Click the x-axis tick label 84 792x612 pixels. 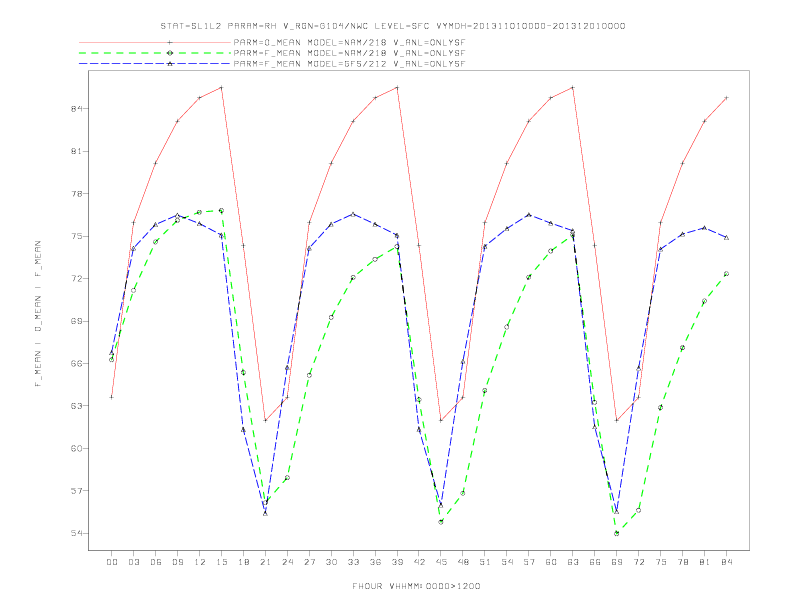(x=726, y=562)
